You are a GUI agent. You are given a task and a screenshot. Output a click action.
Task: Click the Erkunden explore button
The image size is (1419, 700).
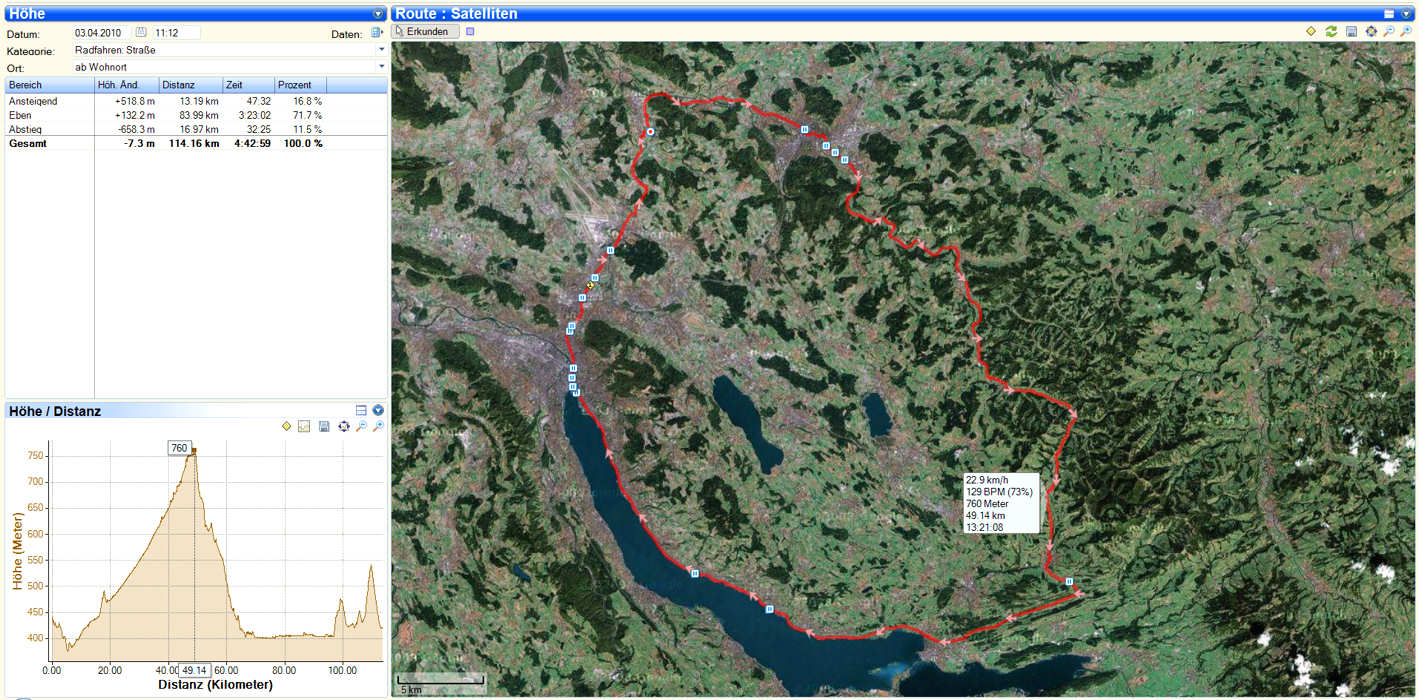click(x=426, y=31)
